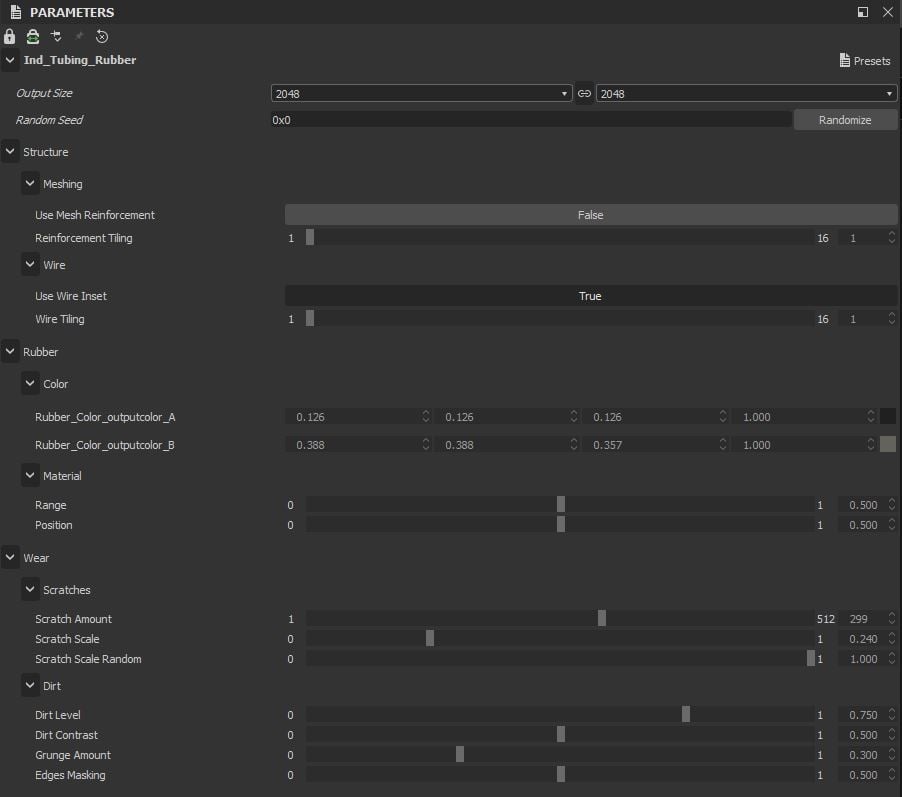Click the 0.357 channel field of outputcolor_B
Image resolution: width=902 pixels, height=797 pixels.
pos(655,445)
